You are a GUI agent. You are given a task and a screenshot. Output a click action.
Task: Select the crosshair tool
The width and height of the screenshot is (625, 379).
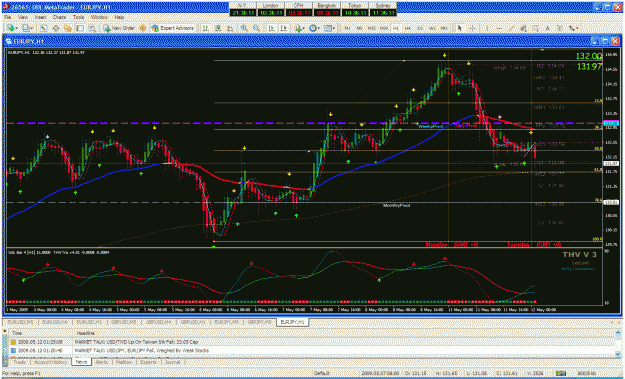[x=472, y=28]
